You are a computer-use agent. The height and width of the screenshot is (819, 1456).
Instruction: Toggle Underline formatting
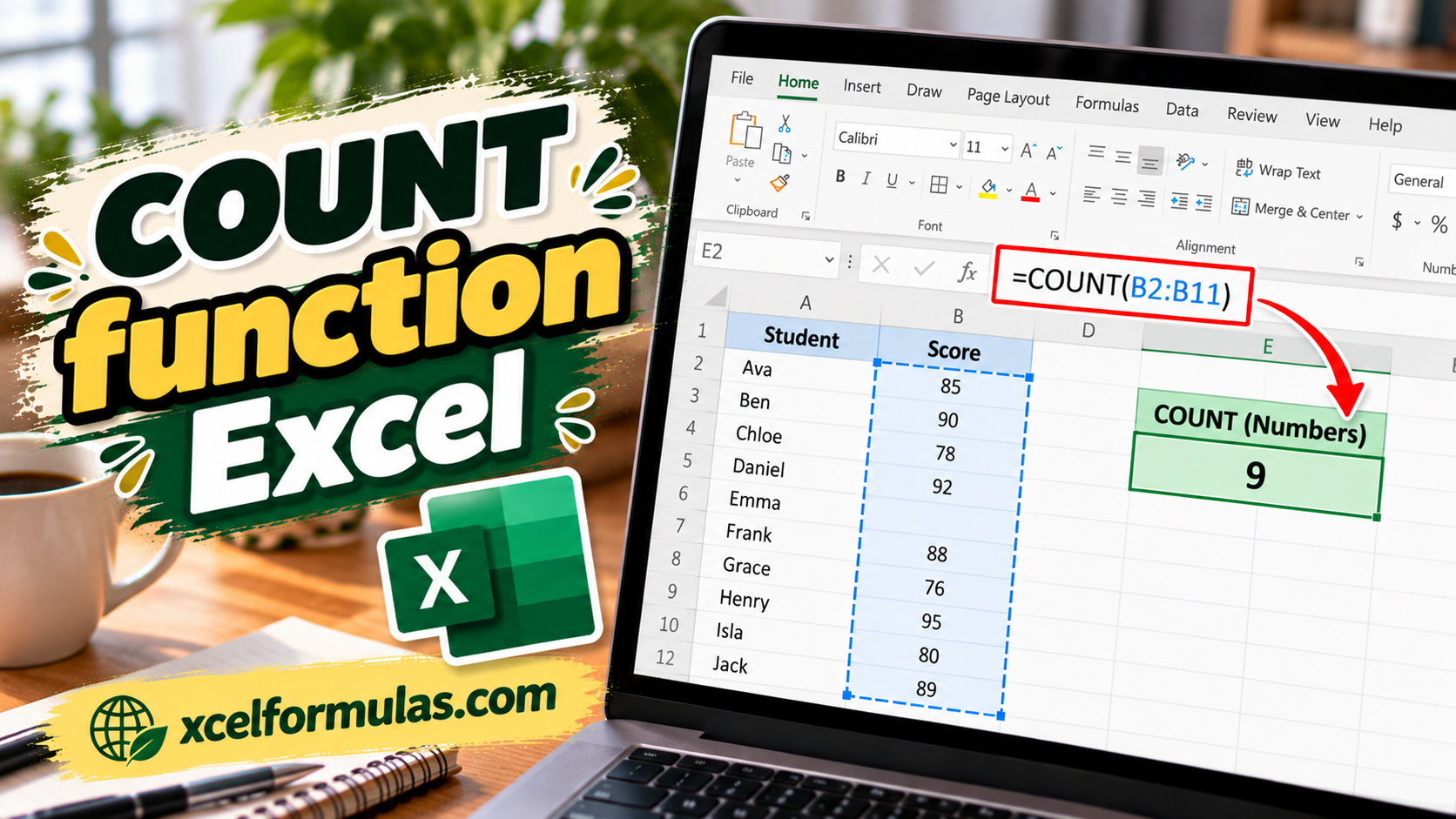[x=892, y=180]
